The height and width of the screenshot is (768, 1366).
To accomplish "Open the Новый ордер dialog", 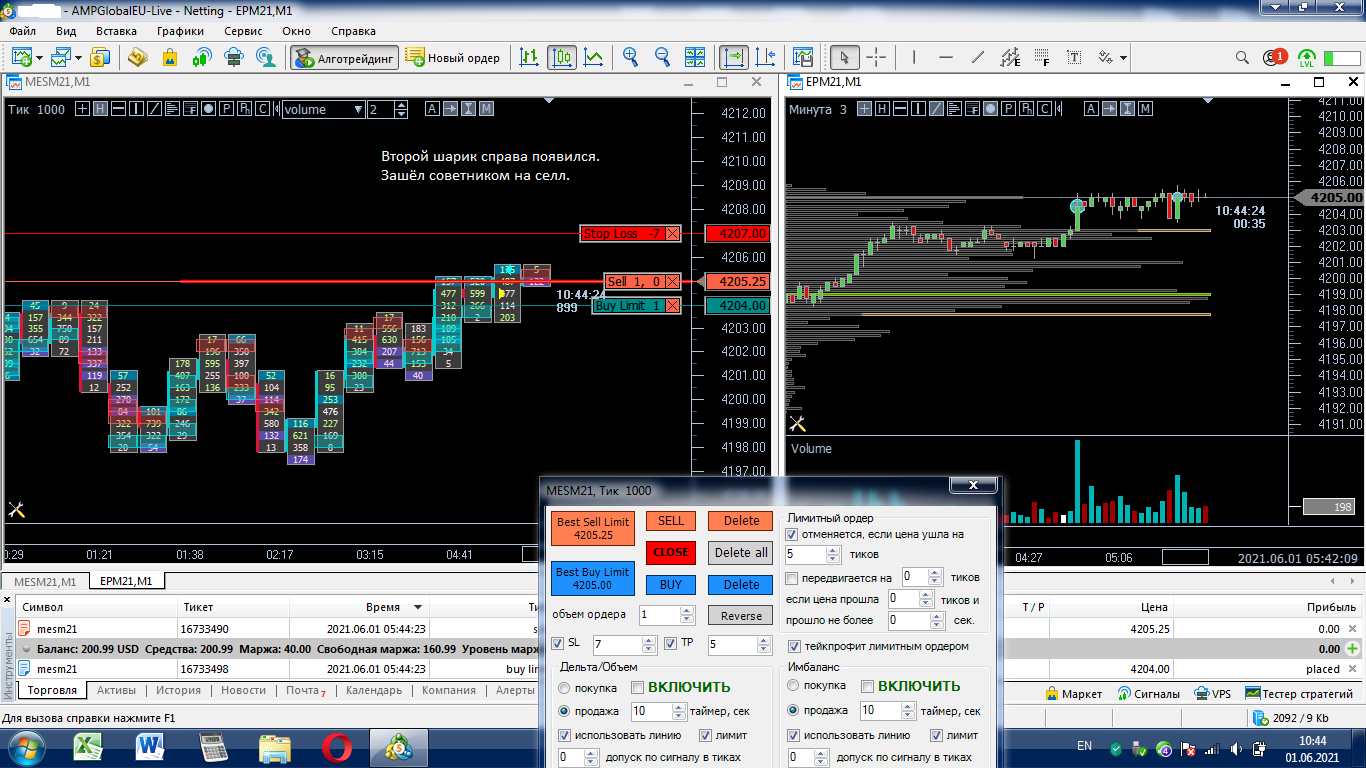I will [454, 58].
